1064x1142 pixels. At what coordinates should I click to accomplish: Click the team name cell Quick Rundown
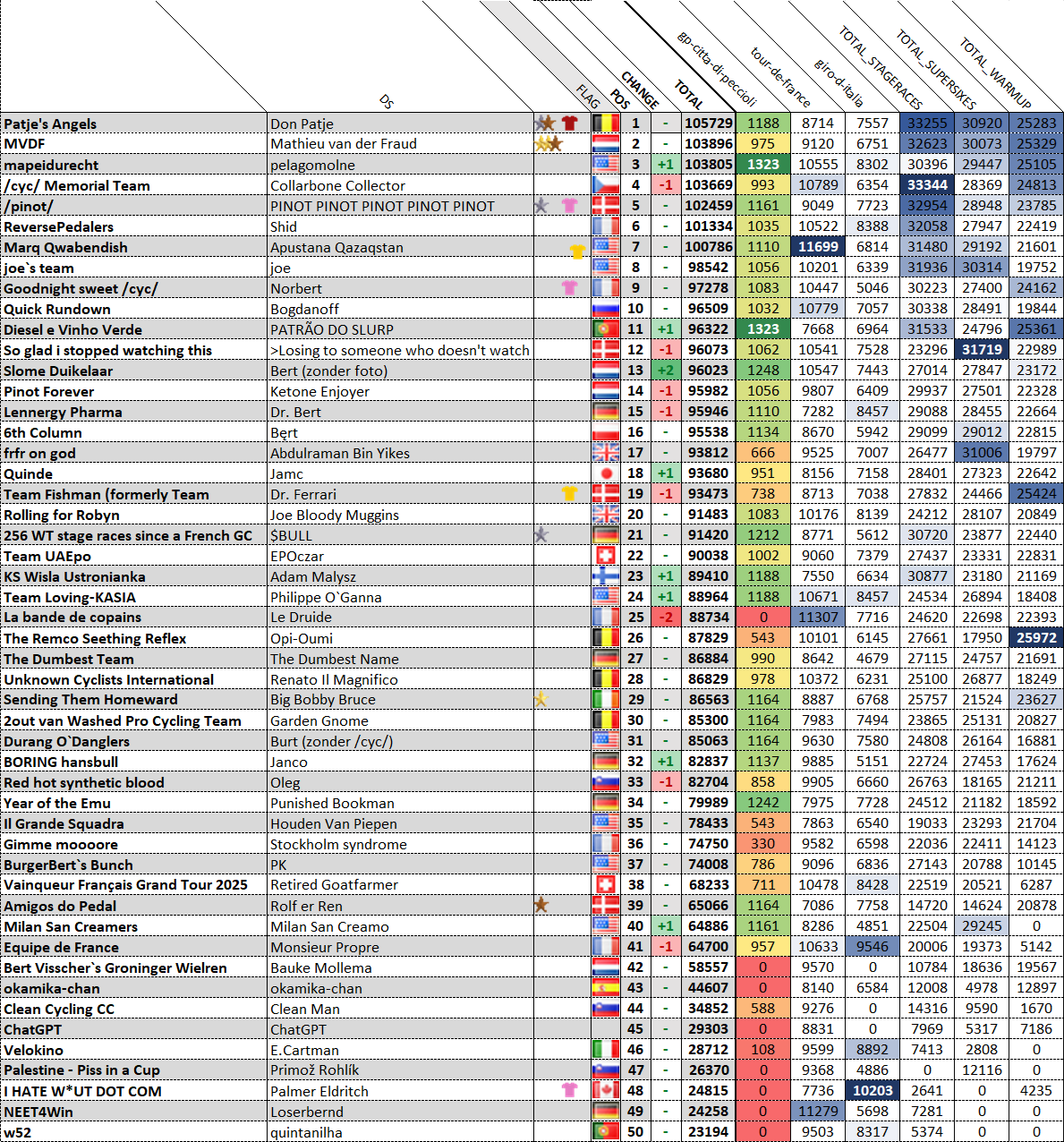(134, 309)
